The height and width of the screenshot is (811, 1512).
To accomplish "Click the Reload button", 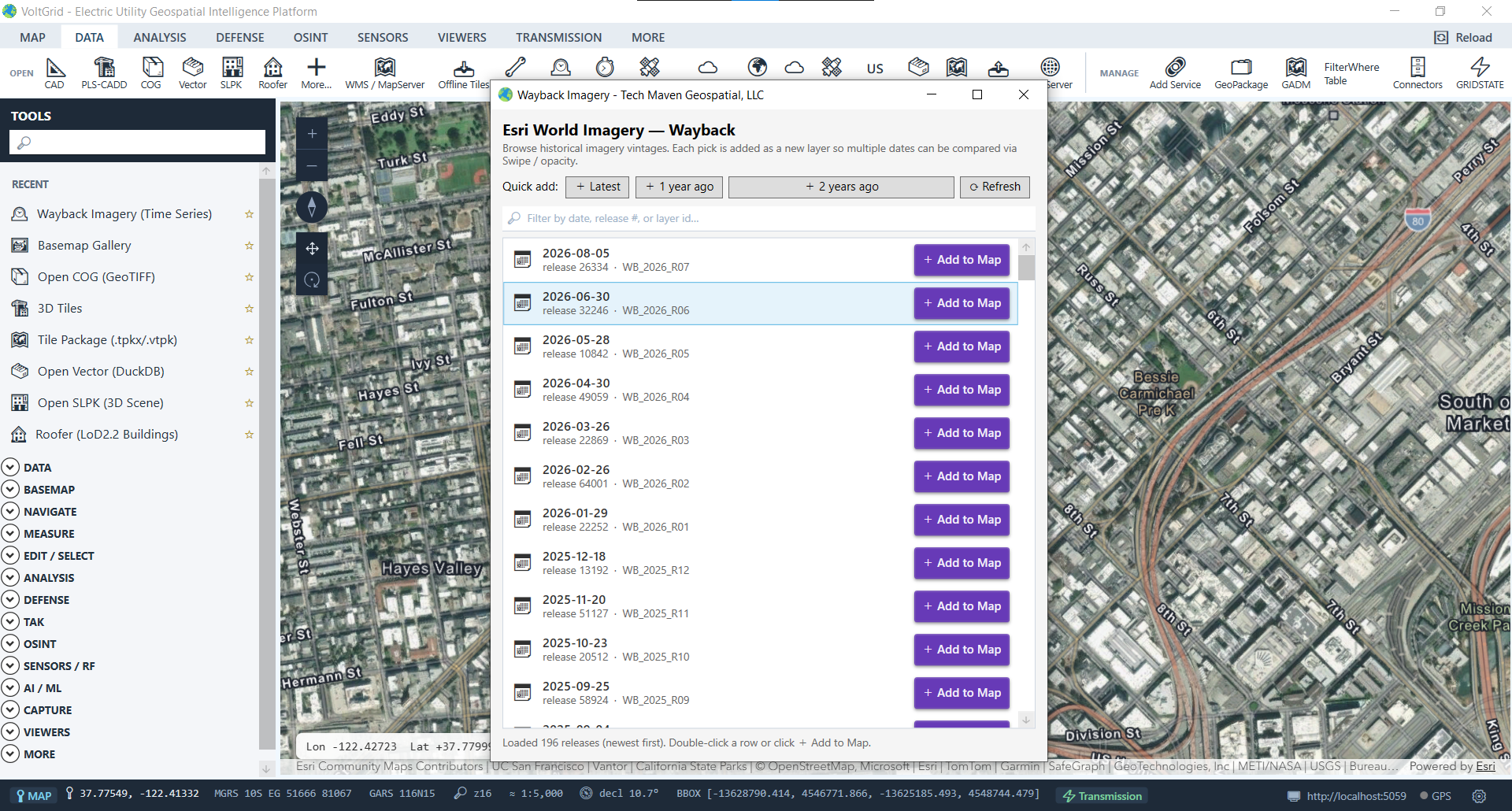I will coord(1464,37).
